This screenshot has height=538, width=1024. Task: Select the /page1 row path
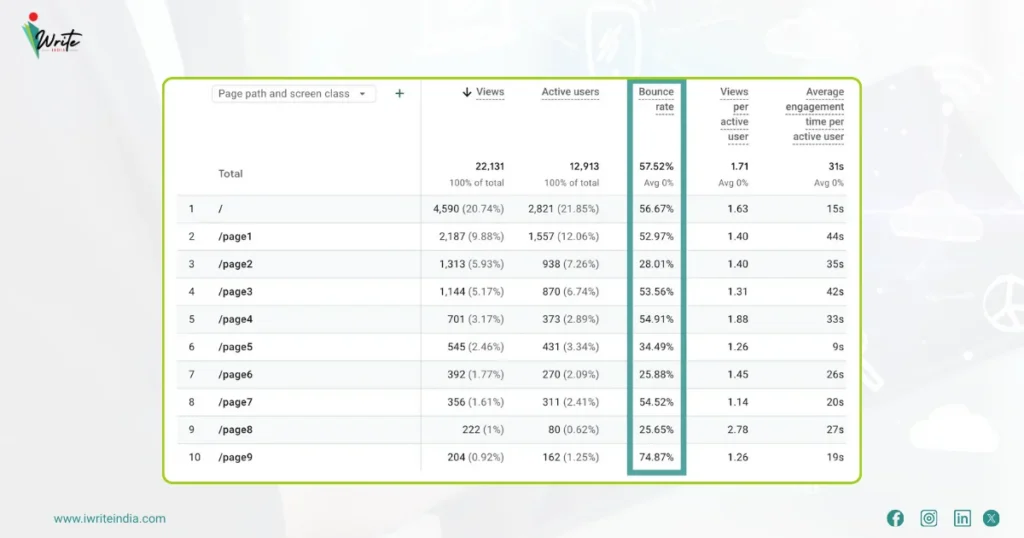pyautogui.click(x=235, y=236)
